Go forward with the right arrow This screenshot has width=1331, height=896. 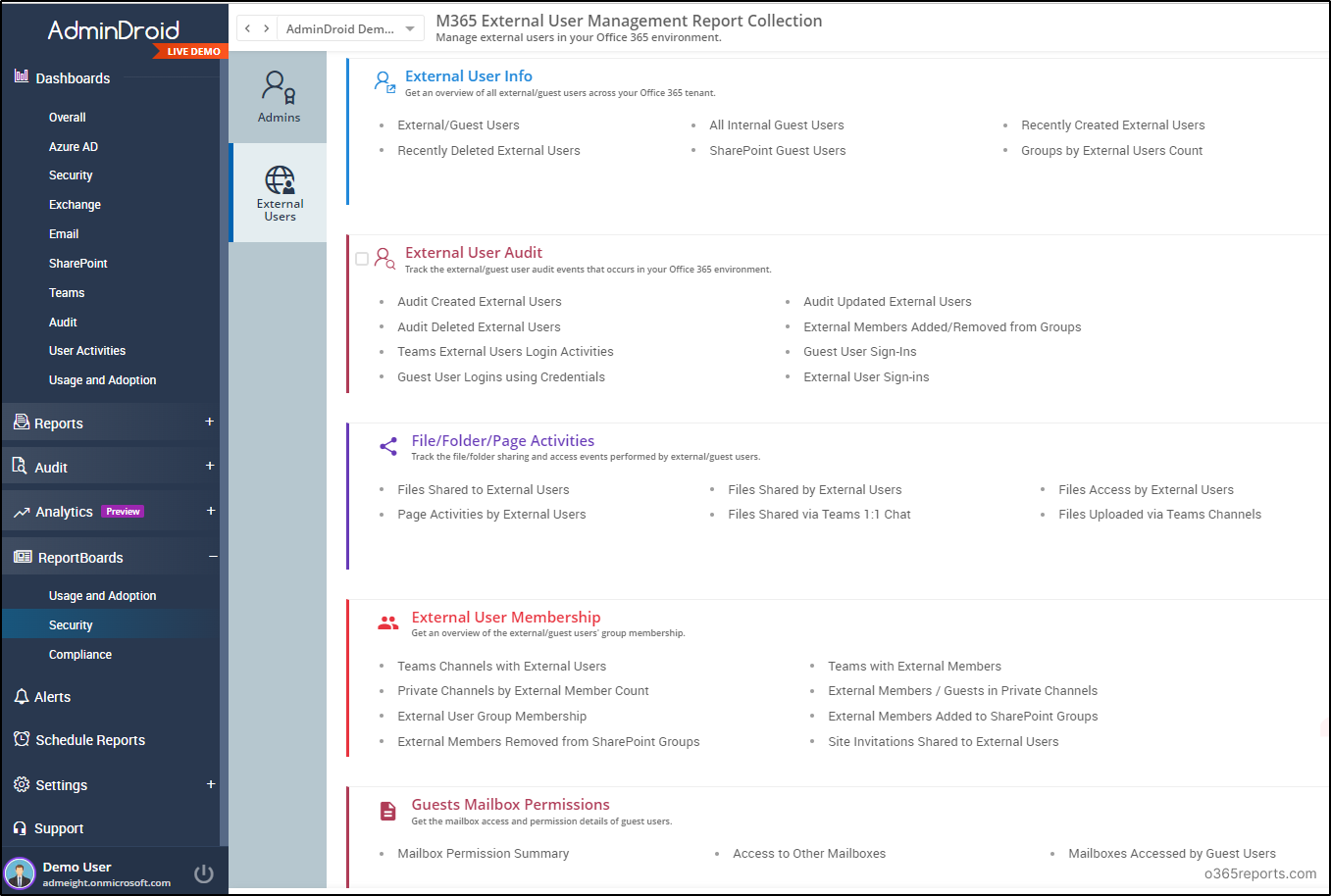coord(266,28)
